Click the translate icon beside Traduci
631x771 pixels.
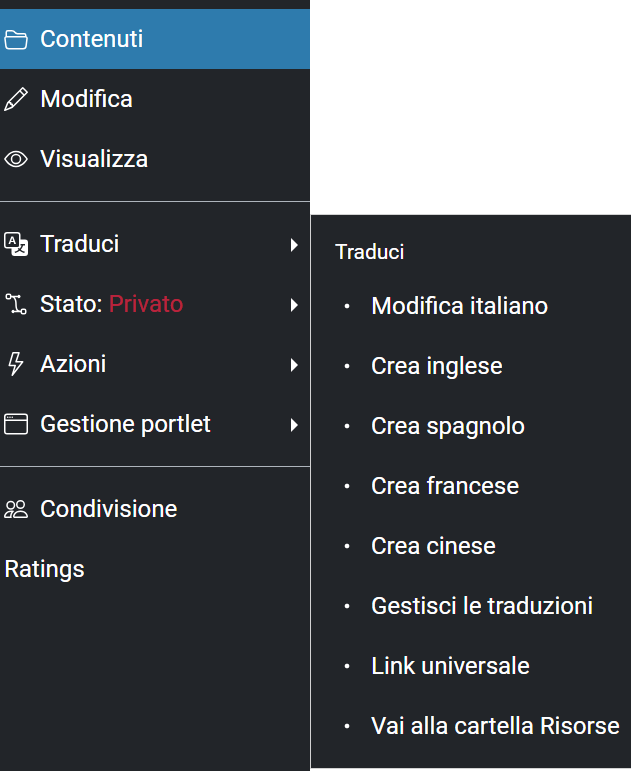16,244
